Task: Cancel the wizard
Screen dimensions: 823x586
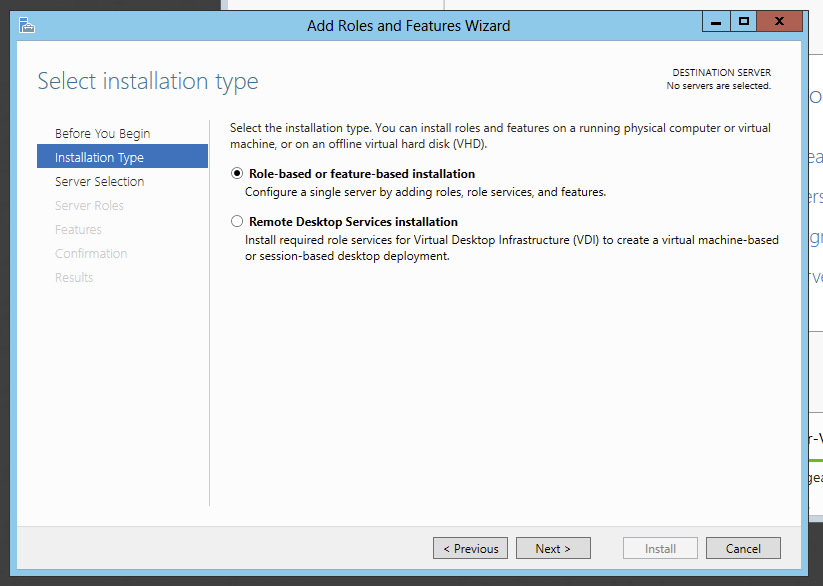Action: [x=743, y=548]
